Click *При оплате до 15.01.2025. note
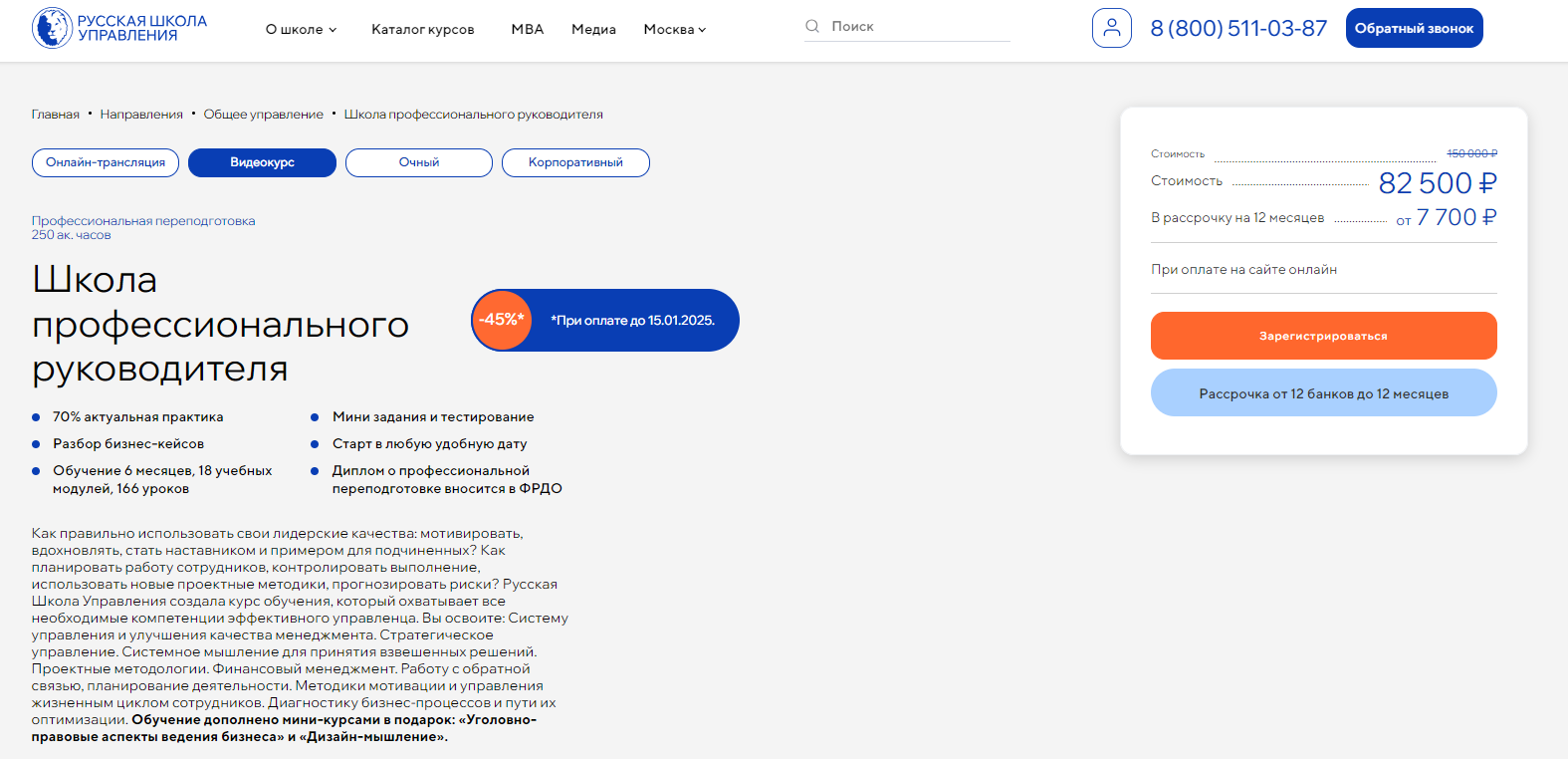Image resolution: width=1568 pixels, height=759 pixels. 632,320
